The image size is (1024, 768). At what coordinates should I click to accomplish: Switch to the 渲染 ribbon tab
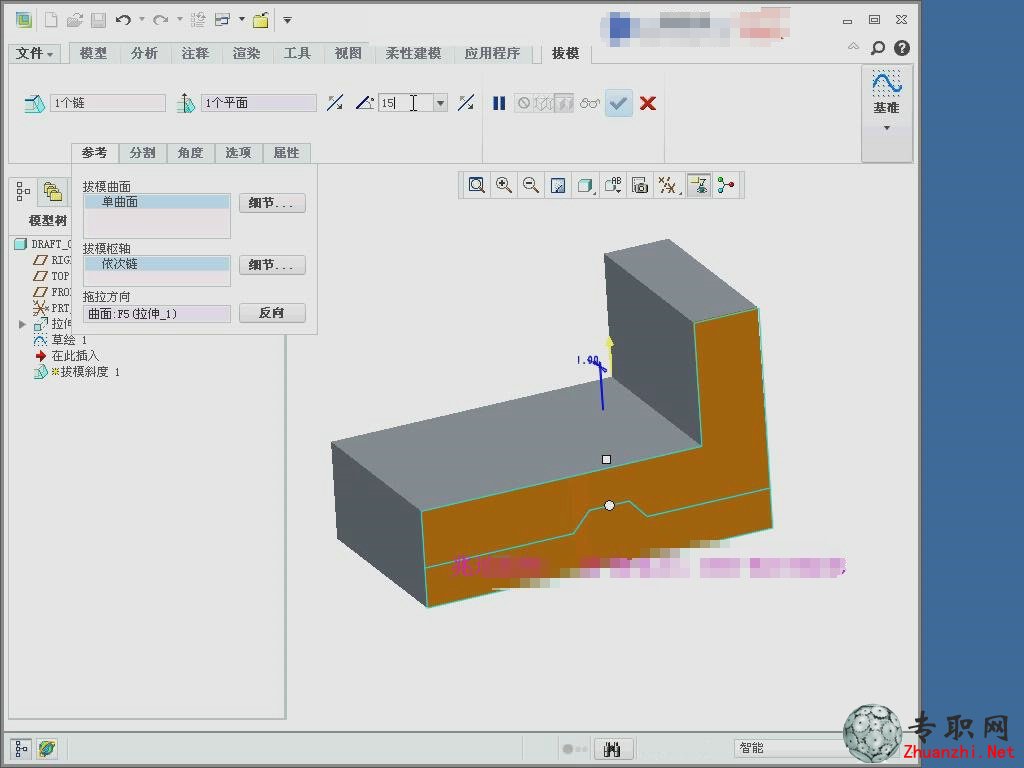point(246,53)
